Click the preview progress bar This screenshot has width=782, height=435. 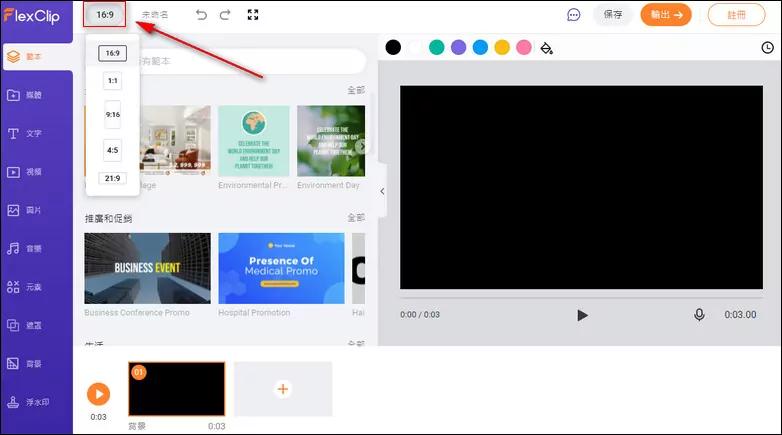582,298
